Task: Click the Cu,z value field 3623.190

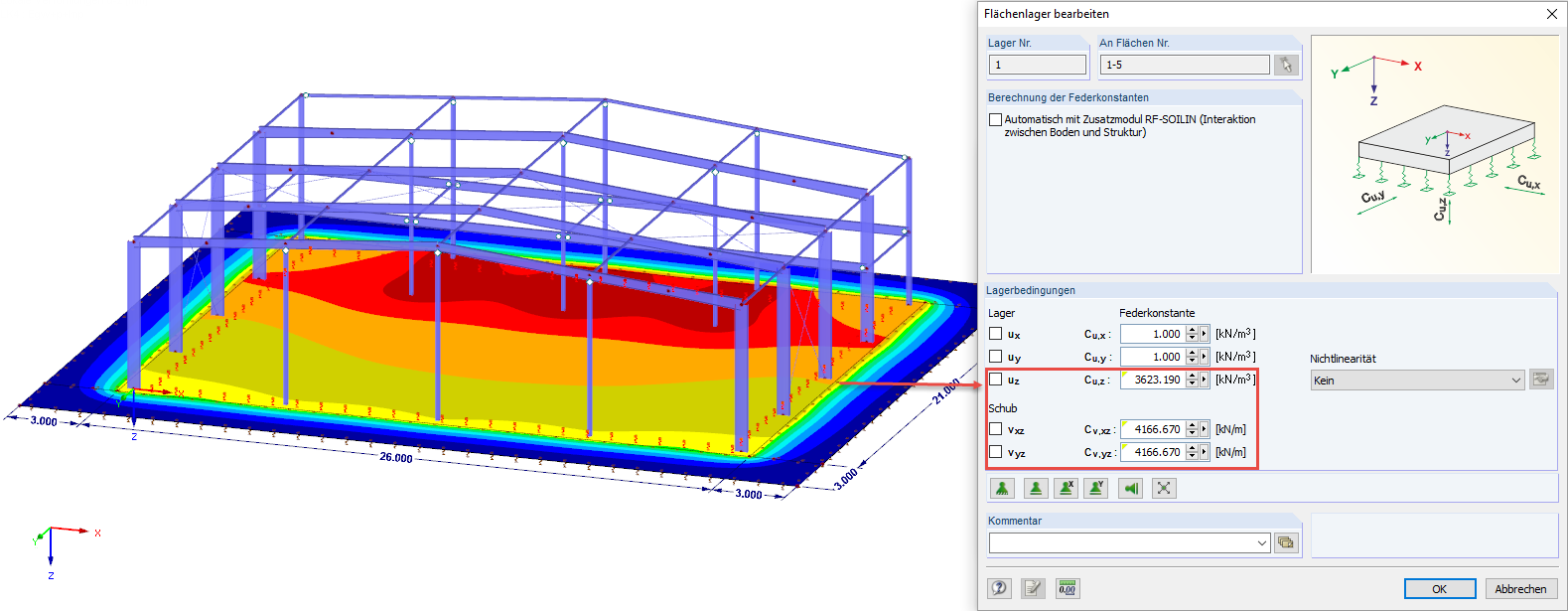Action: click(1153, 380)
